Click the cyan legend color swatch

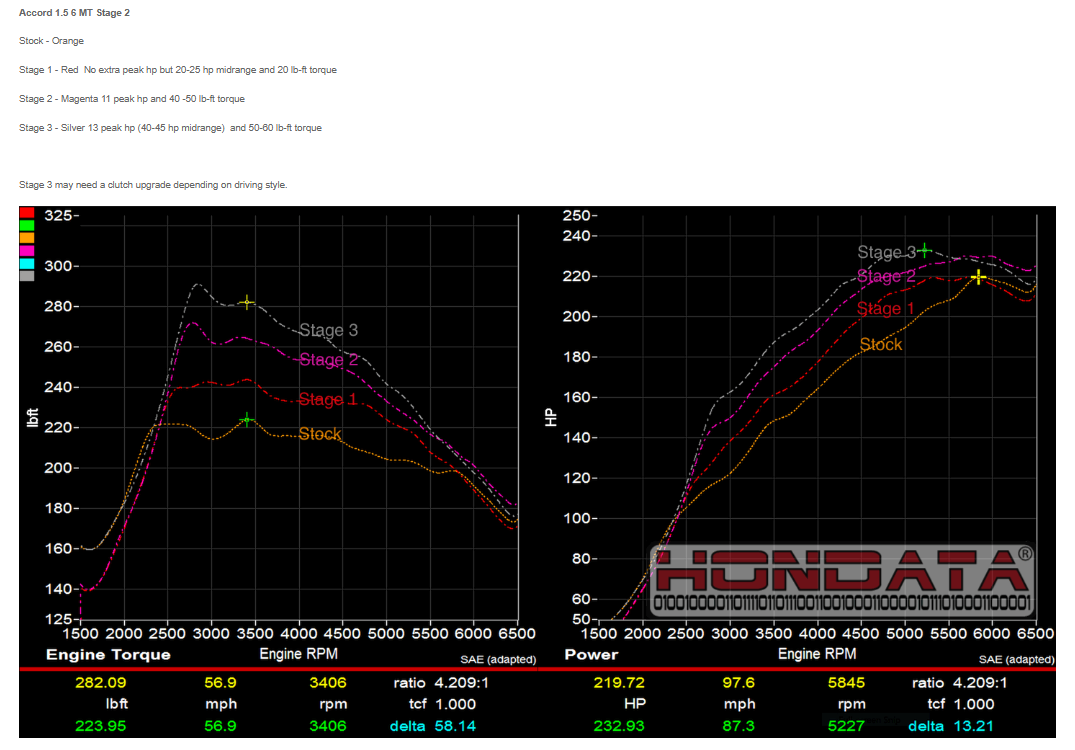coord(27,263)
